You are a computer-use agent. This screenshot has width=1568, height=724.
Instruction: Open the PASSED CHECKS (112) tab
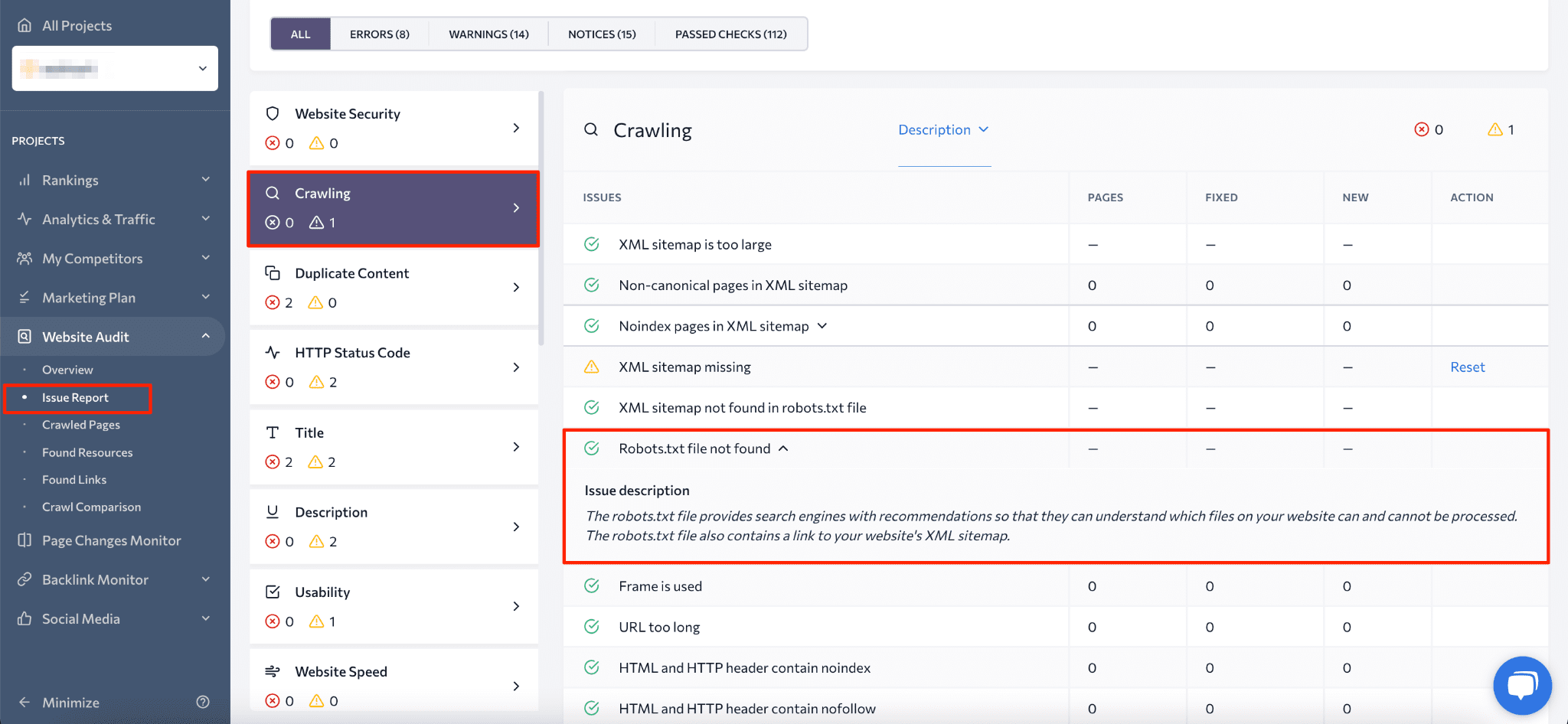coord(730,34)
